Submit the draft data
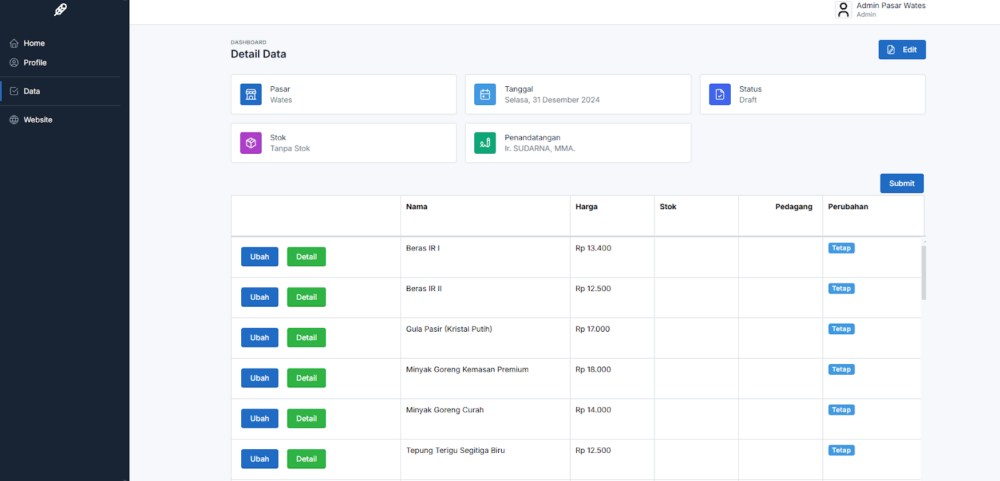This screenshot has height=481, width=1000. point(901,183)
